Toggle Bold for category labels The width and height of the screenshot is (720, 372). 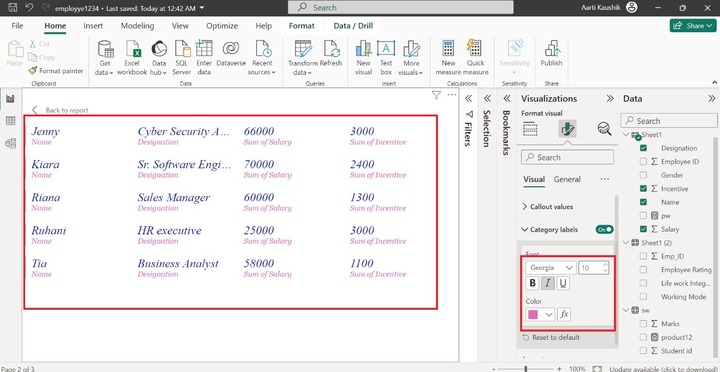[532, 283]
